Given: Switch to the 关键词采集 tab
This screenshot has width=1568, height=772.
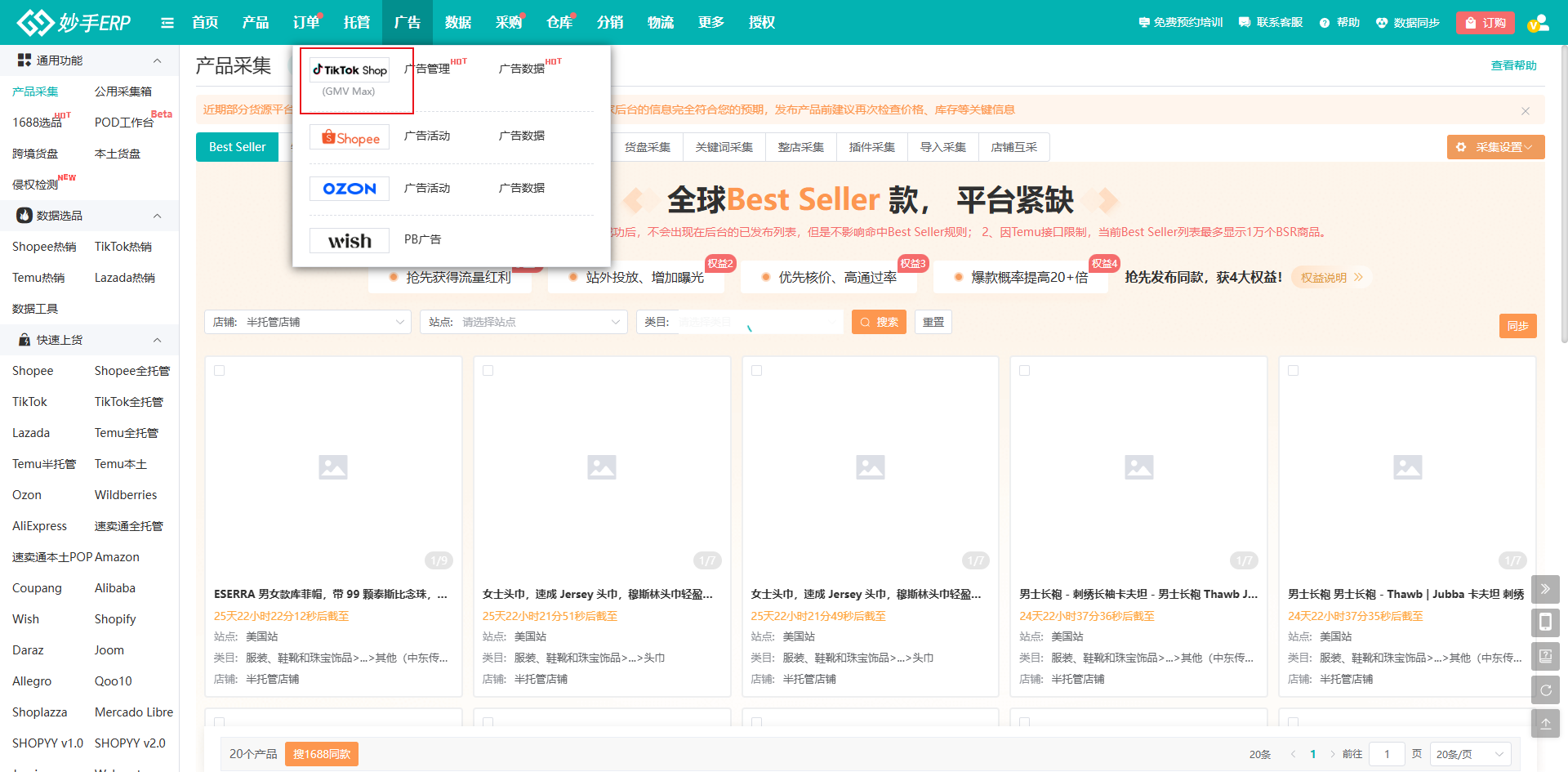Looking at the screenshot, I should point(724,147).
